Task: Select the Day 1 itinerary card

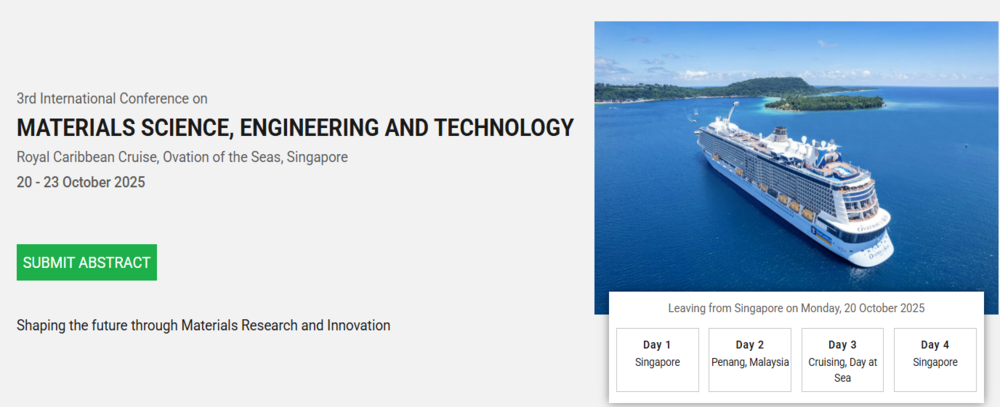Action: [x=657, y=360]
